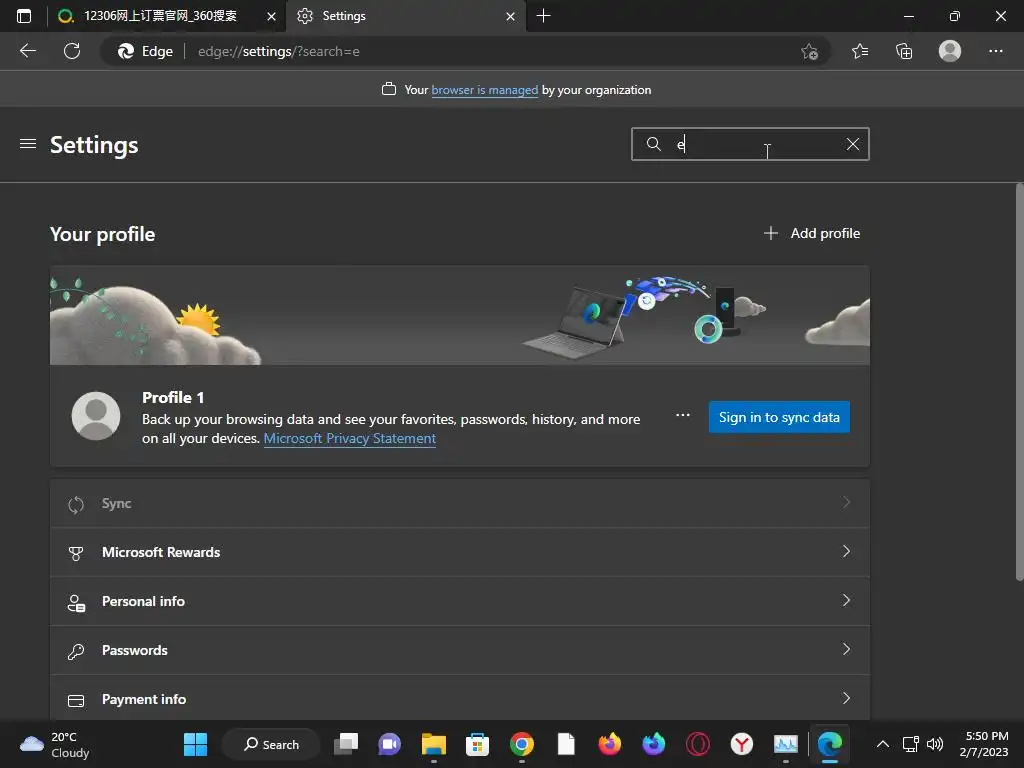Close the 12306 search tab

coord(271,16)
